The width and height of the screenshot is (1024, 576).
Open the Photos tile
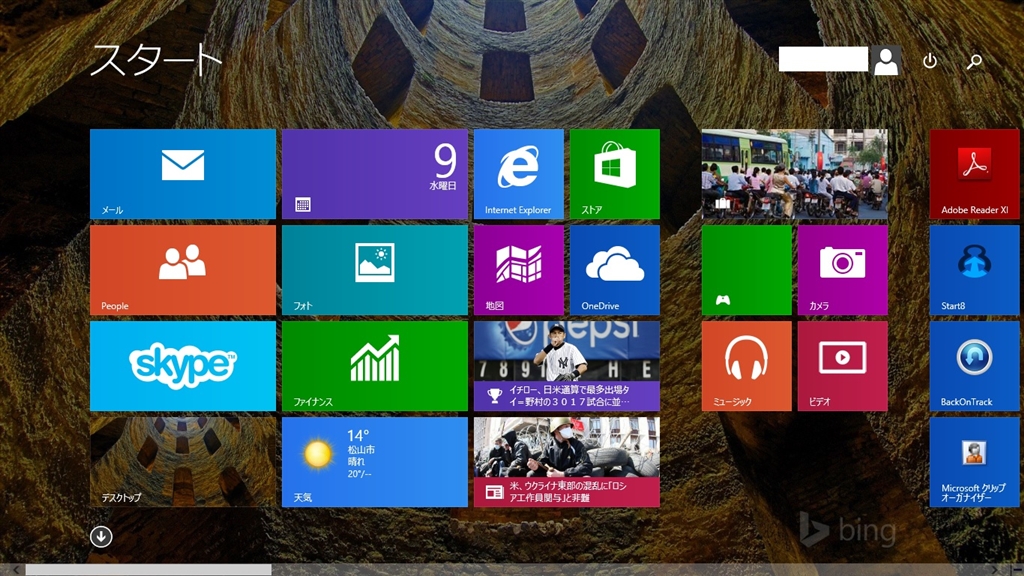click(x=375, y=270)
